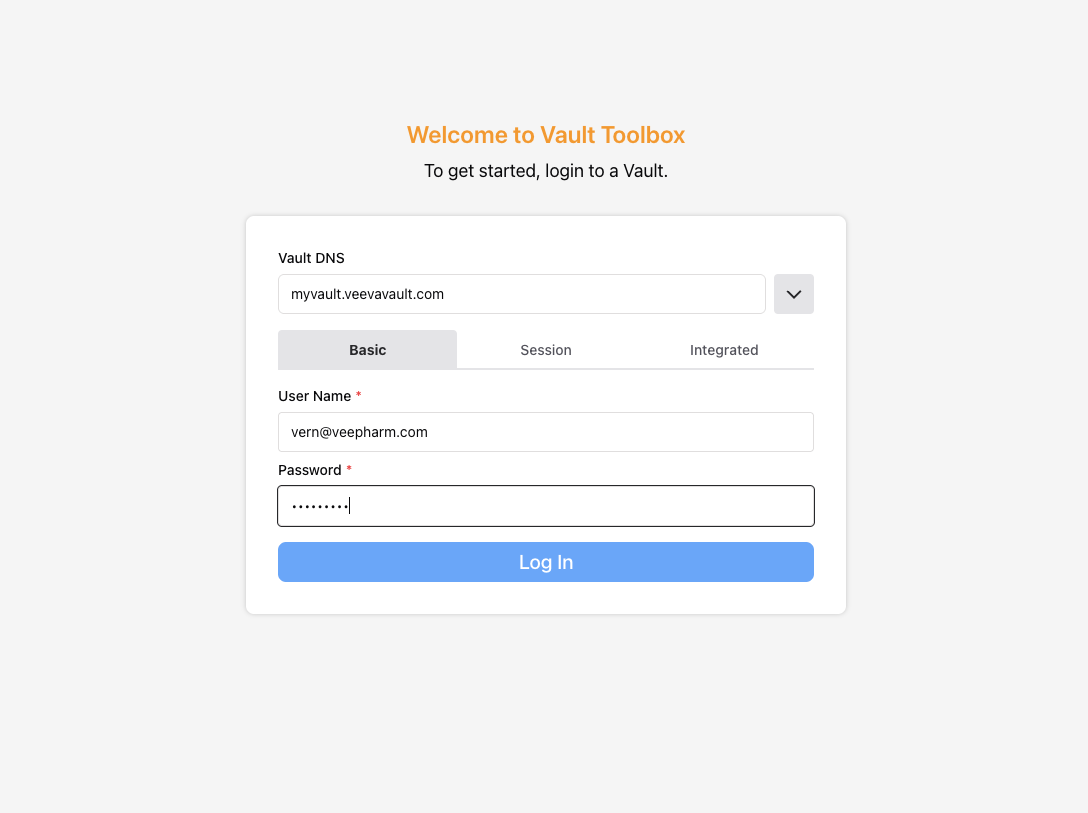Switch to the Basic login tab

367,350
